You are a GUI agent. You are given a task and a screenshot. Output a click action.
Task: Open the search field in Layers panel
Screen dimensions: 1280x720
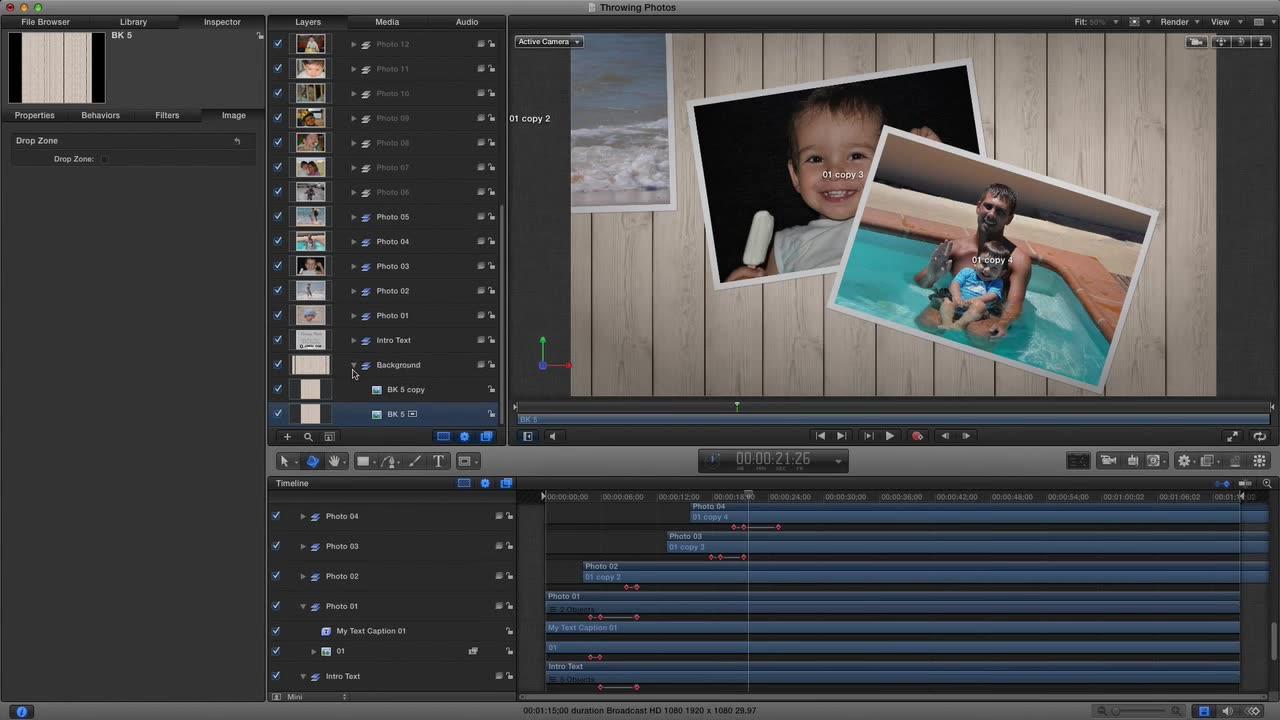coord(308,436)
